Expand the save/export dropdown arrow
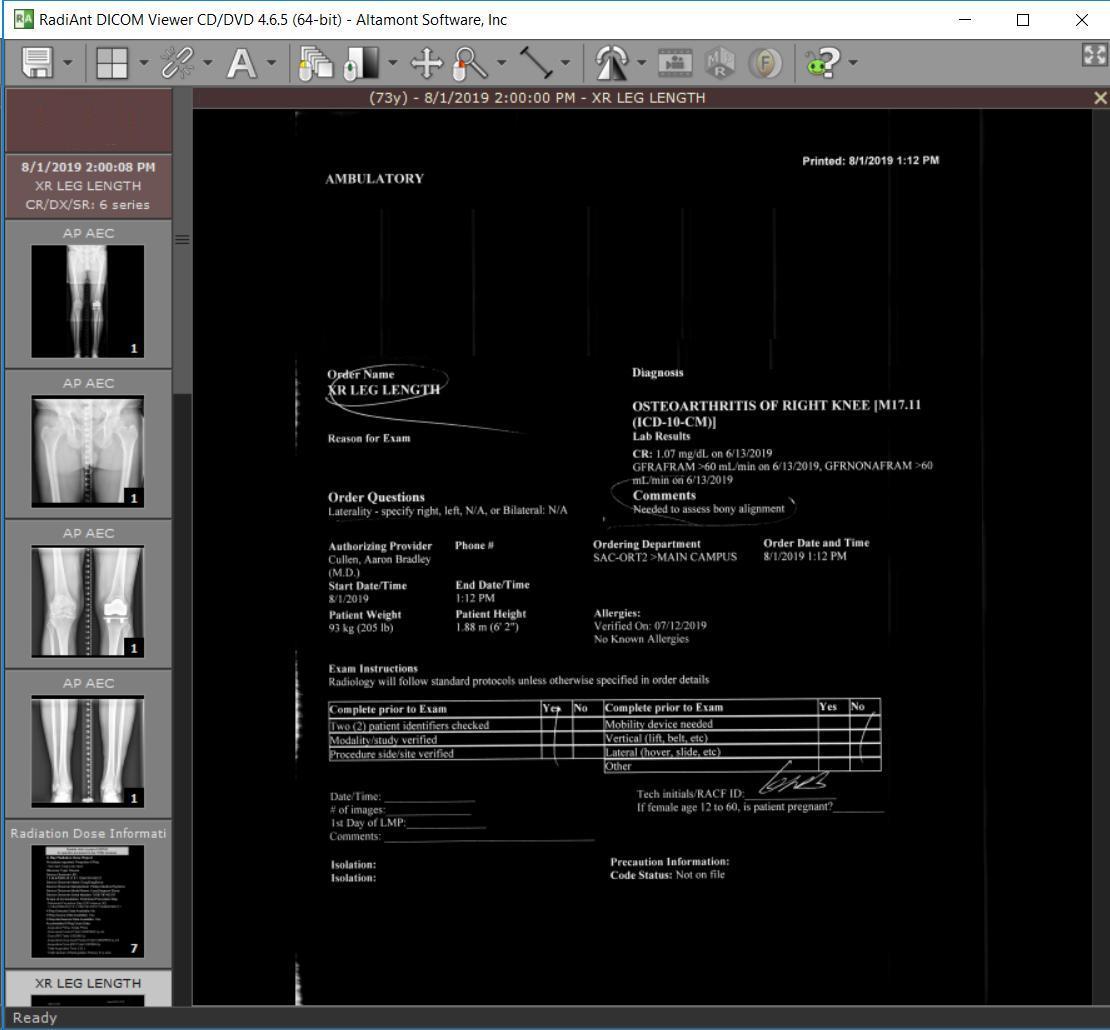Image resolution: width=1110 pixels, height=1030 pixels. (x=68, y=62)
